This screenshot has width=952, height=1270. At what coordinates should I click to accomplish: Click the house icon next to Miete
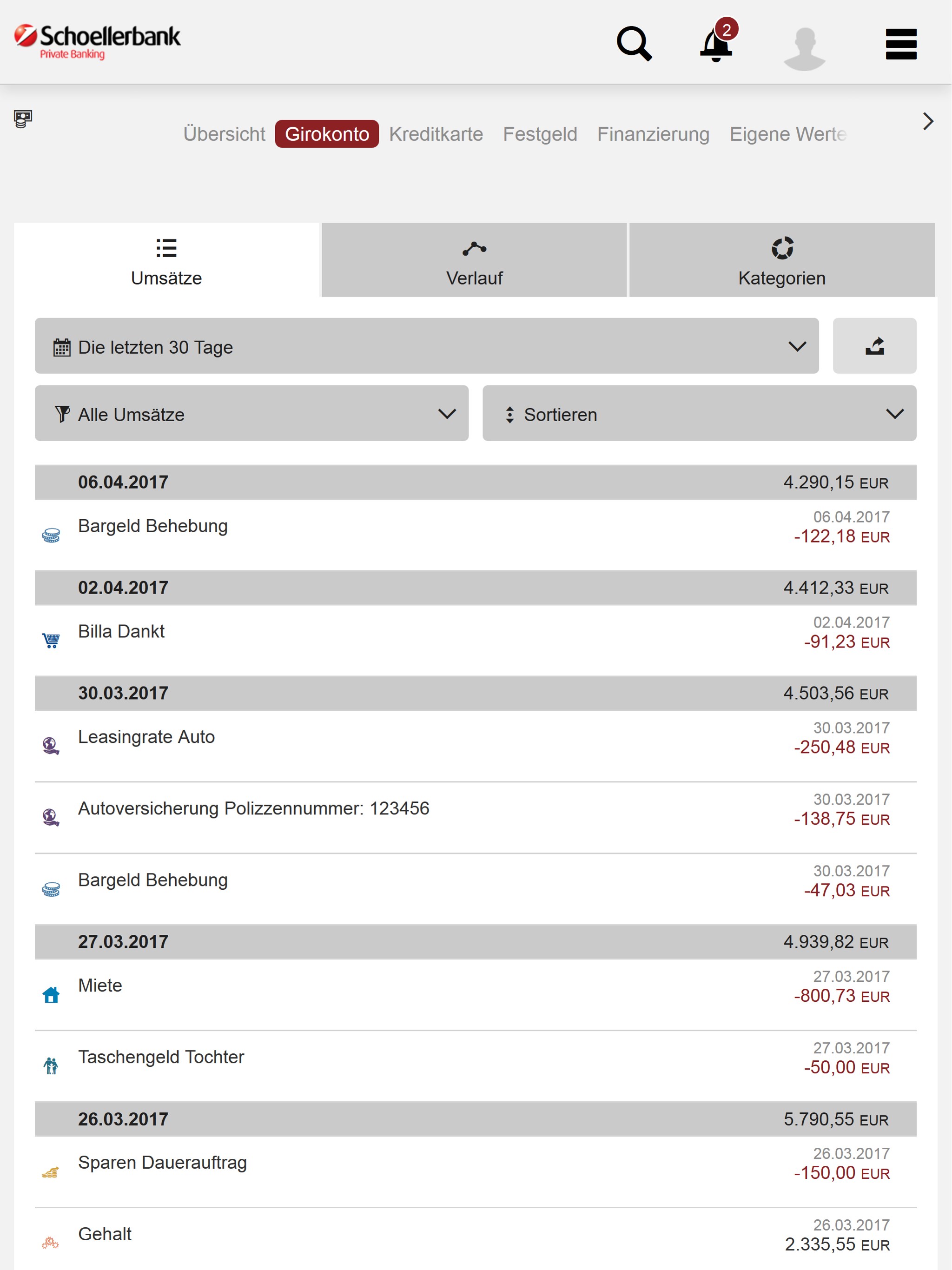(51, 994)
